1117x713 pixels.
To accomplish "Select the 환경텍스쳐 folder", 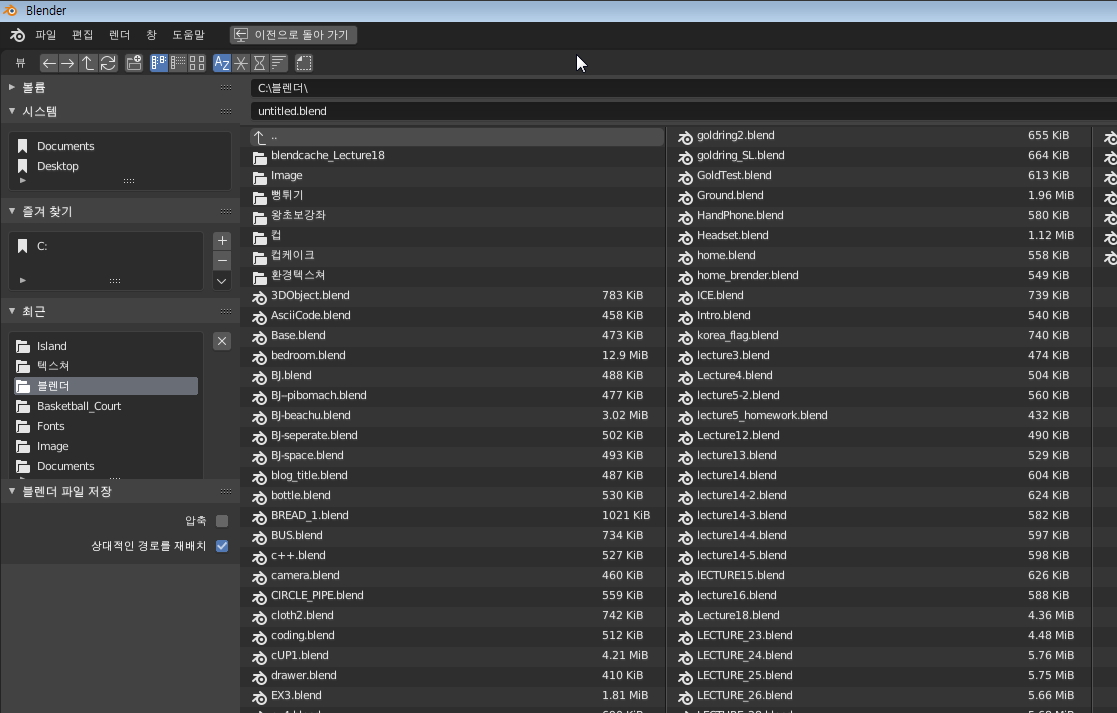I will pyautogui.click(x=457, y=275).
